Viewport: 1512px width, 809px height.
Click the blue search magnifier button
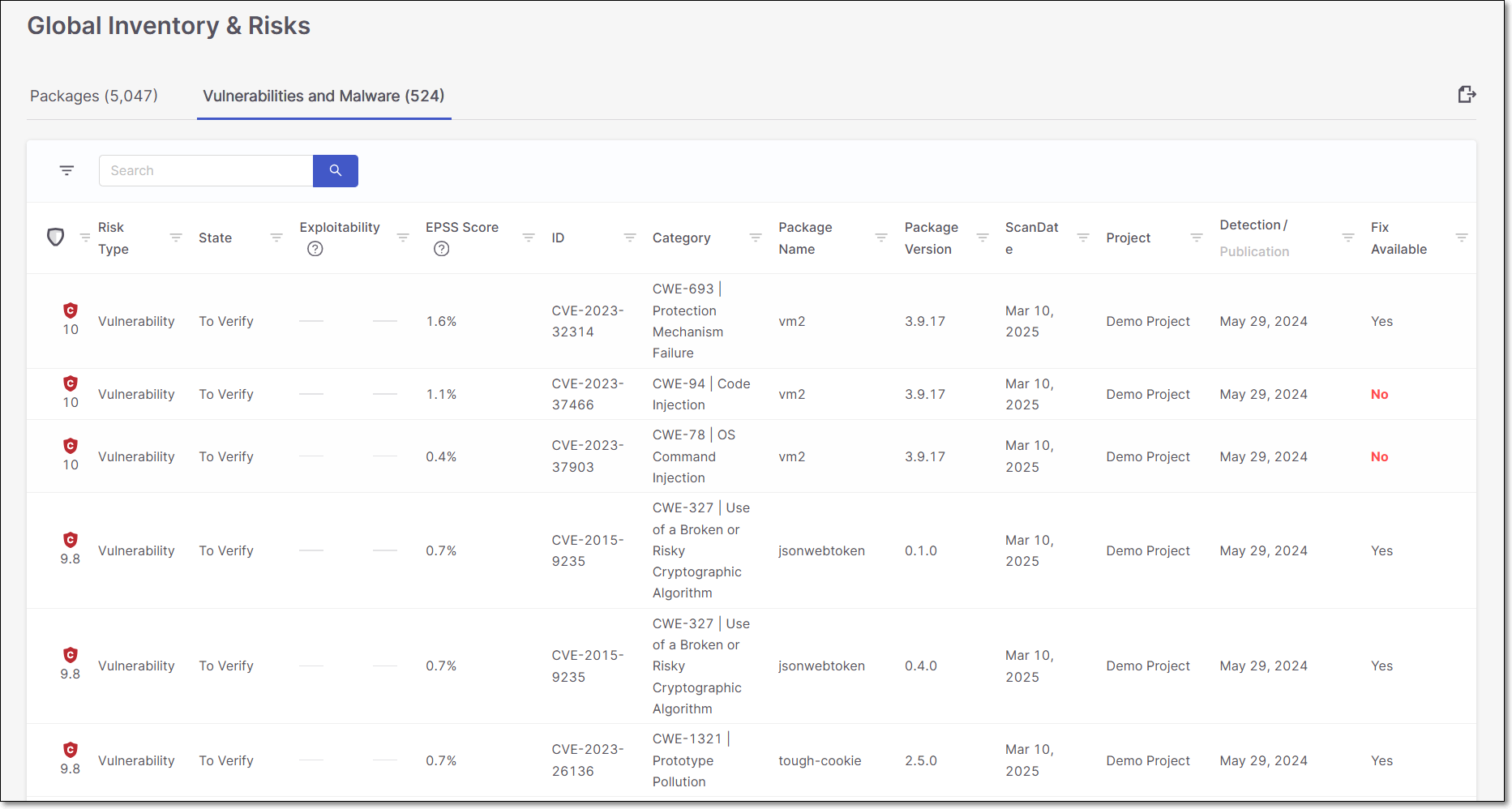[x=336, y=171]
